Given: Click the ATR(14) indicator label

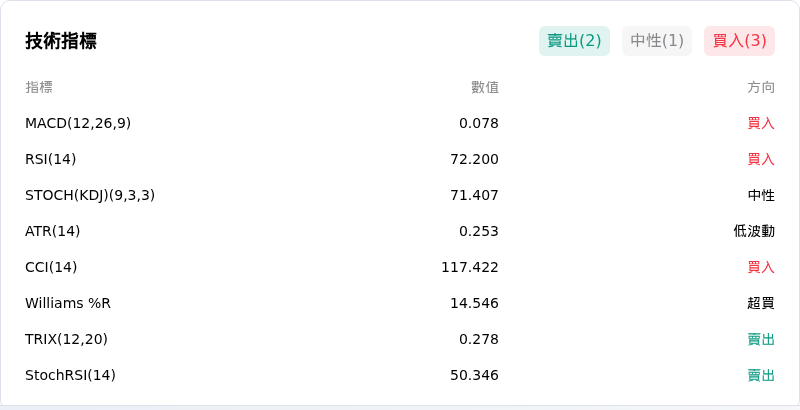Looking at the screenshot, I should (53, 231).
